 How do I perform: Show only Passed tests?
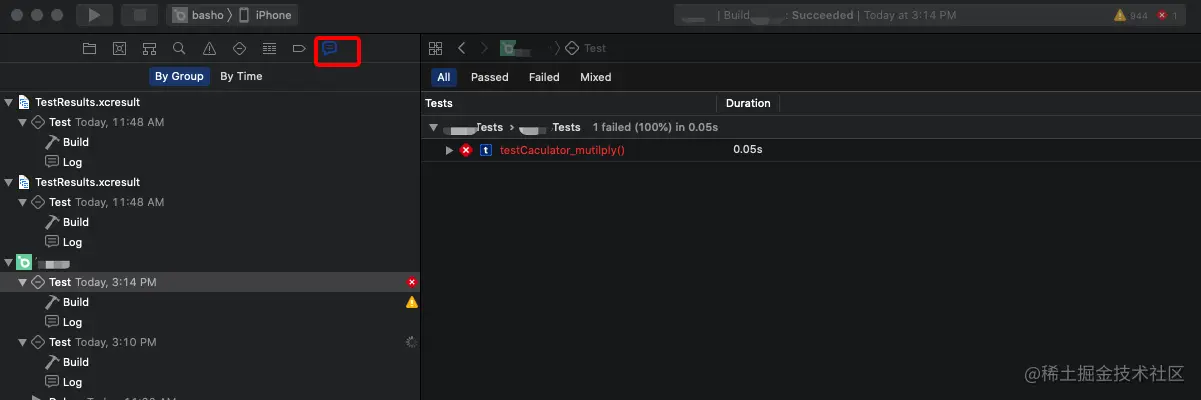(489, 77)
